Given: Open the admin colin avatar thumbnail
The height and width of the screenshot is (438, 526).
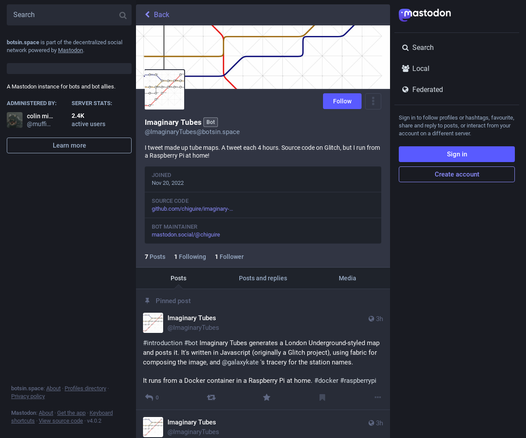Looking at the screenshot, I should click(15, 120).
